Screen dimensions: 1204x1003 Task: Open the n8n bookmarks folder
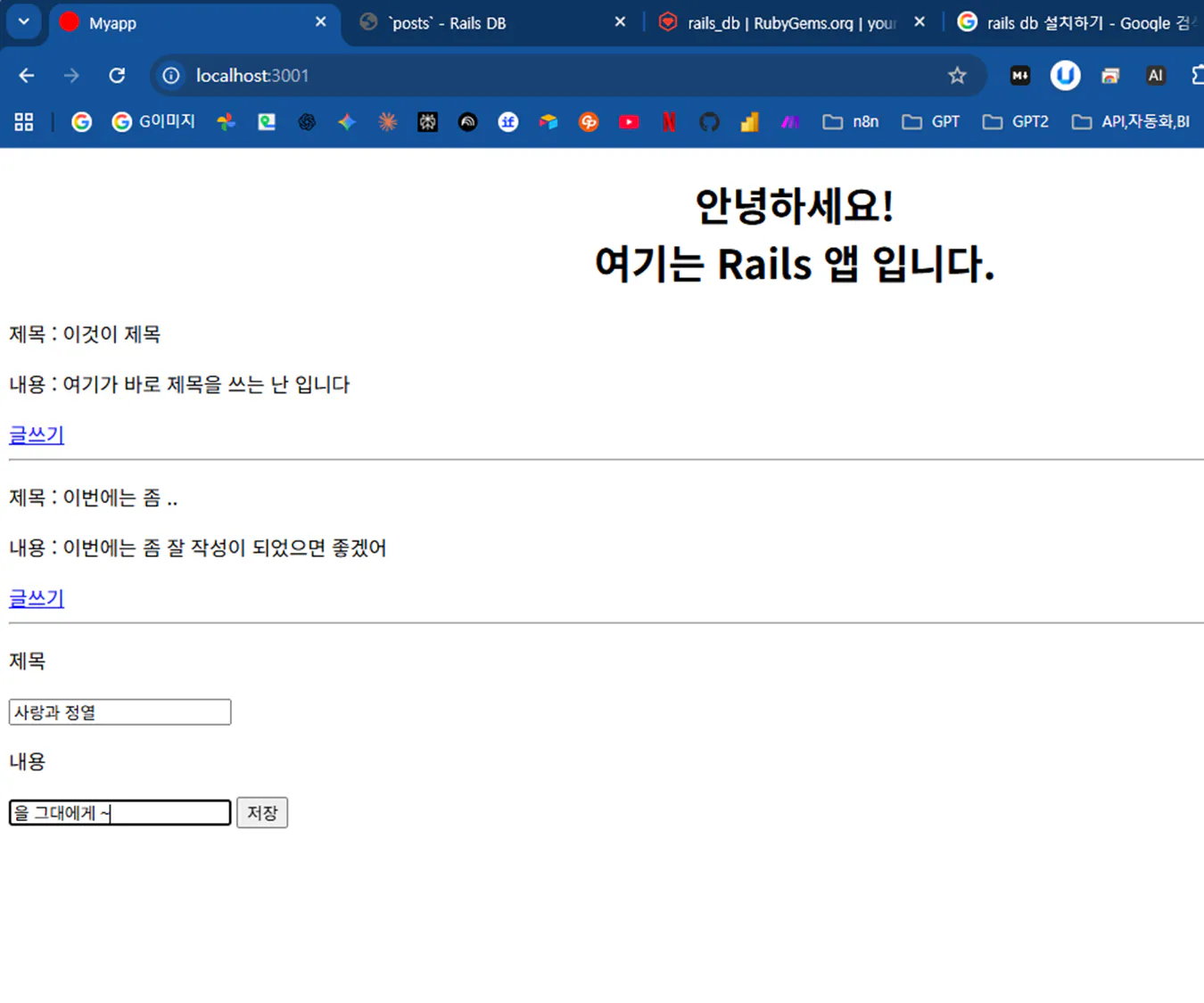pyautogui.click(x=849, y=122)
